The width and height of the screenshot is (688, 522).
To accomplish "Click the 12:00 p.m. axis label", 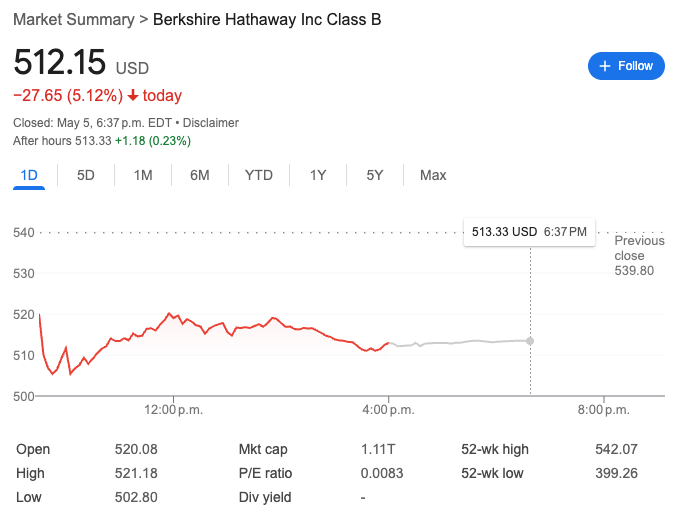I will (174, 410).
